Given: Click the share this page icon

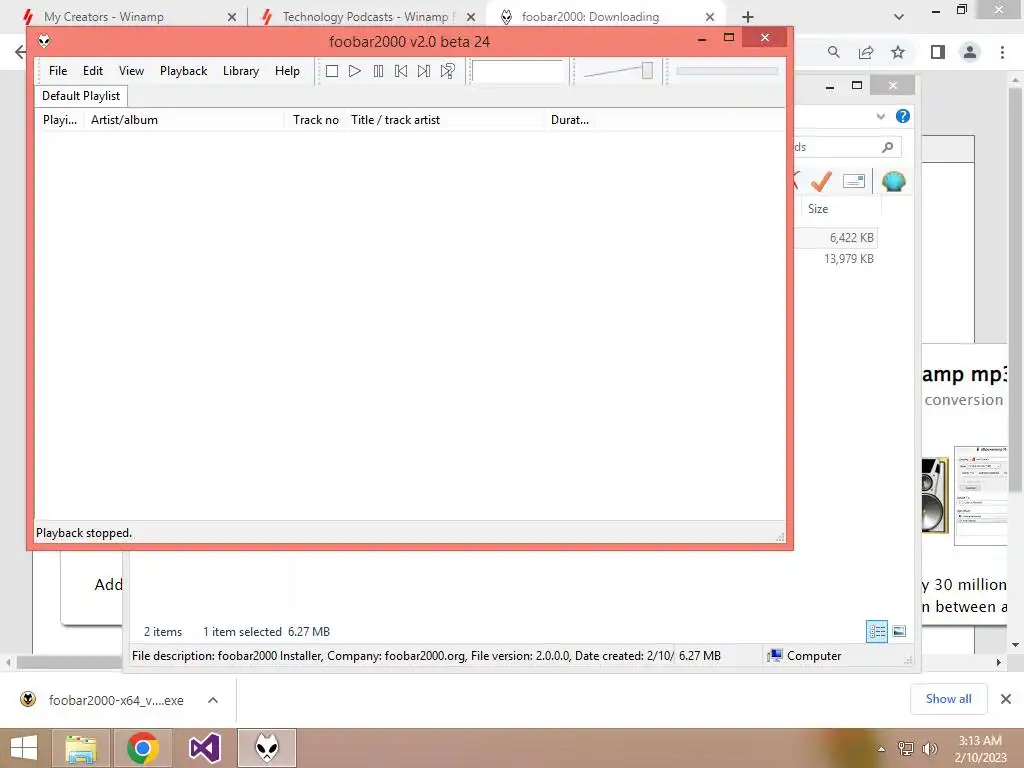Looking at the screenshot, I should (866, 52).
